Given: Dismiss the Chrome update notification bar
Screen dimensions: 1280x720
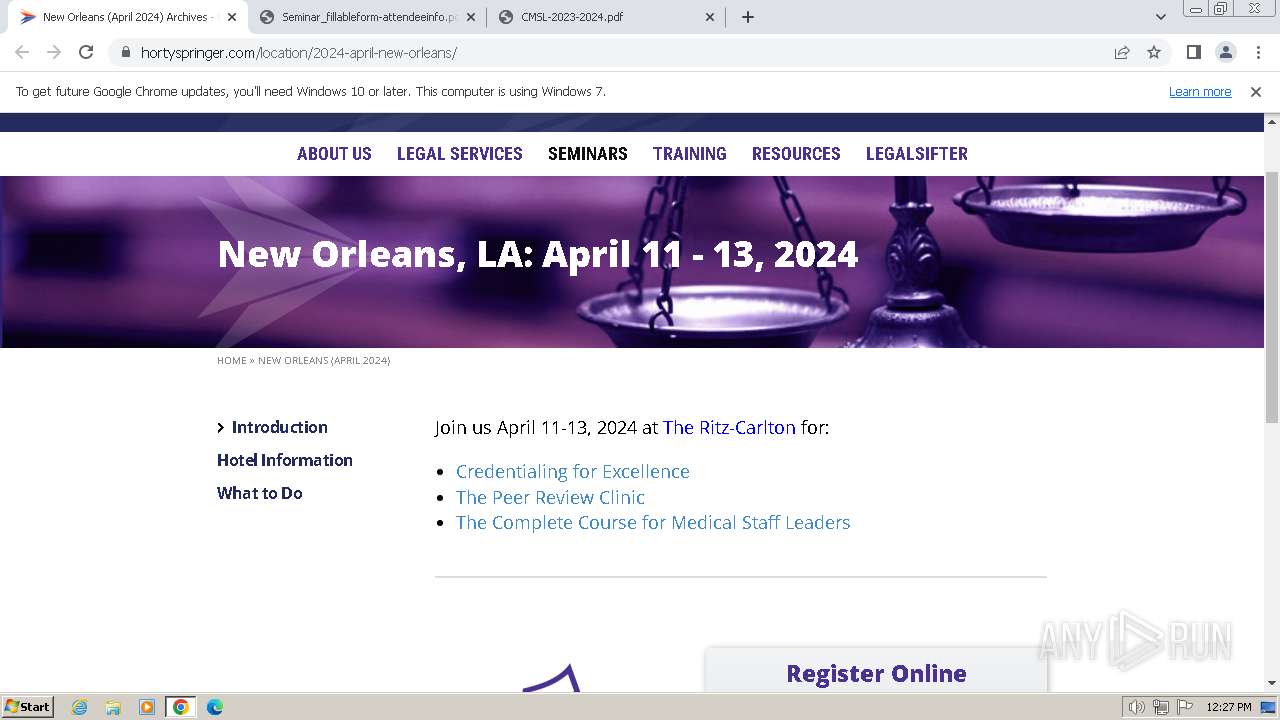Looking at the screenshot, I should 1256,91.
